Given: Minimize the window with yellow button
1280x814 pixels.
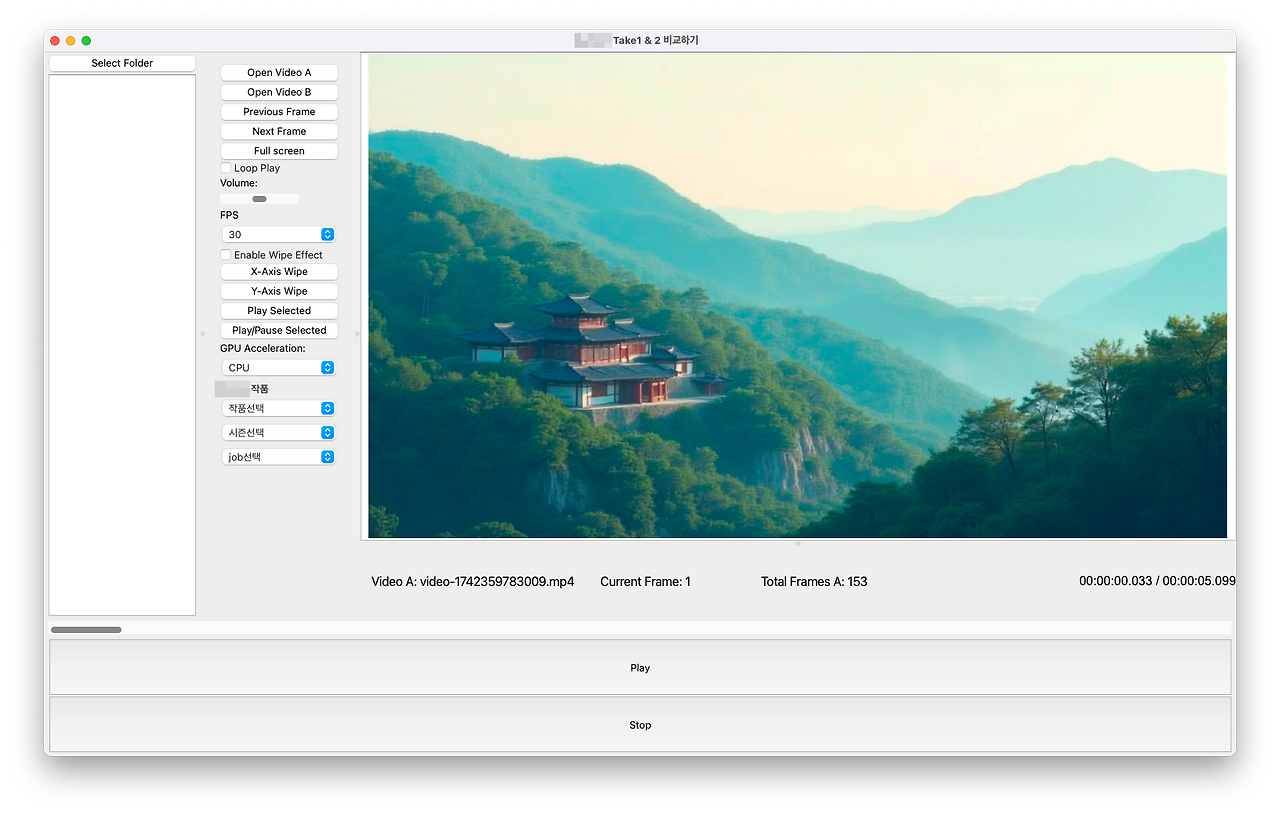Looking at the screenshot, I should [71, 41].
